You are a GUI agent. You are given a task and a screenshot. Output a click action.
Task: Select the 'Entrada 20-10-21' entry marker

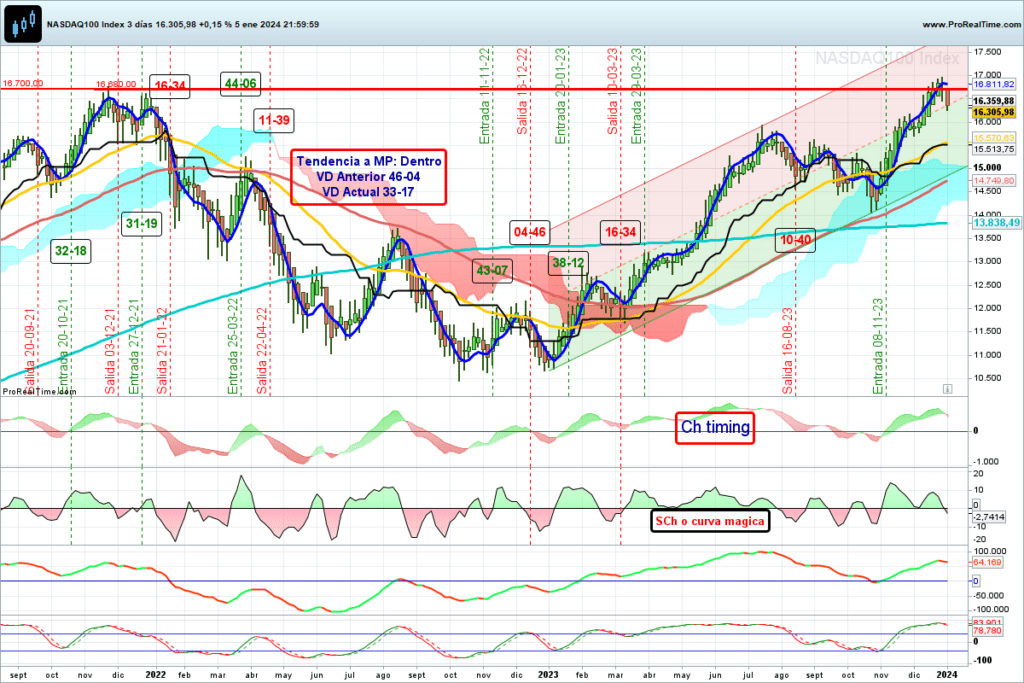coord(63,347)
